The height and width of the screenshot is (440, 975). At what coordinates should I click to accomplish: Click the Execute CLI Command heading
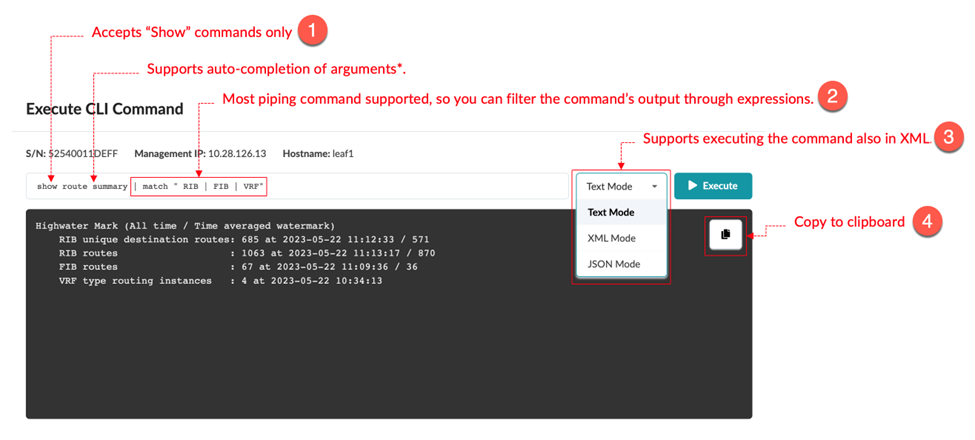[104, 109]
